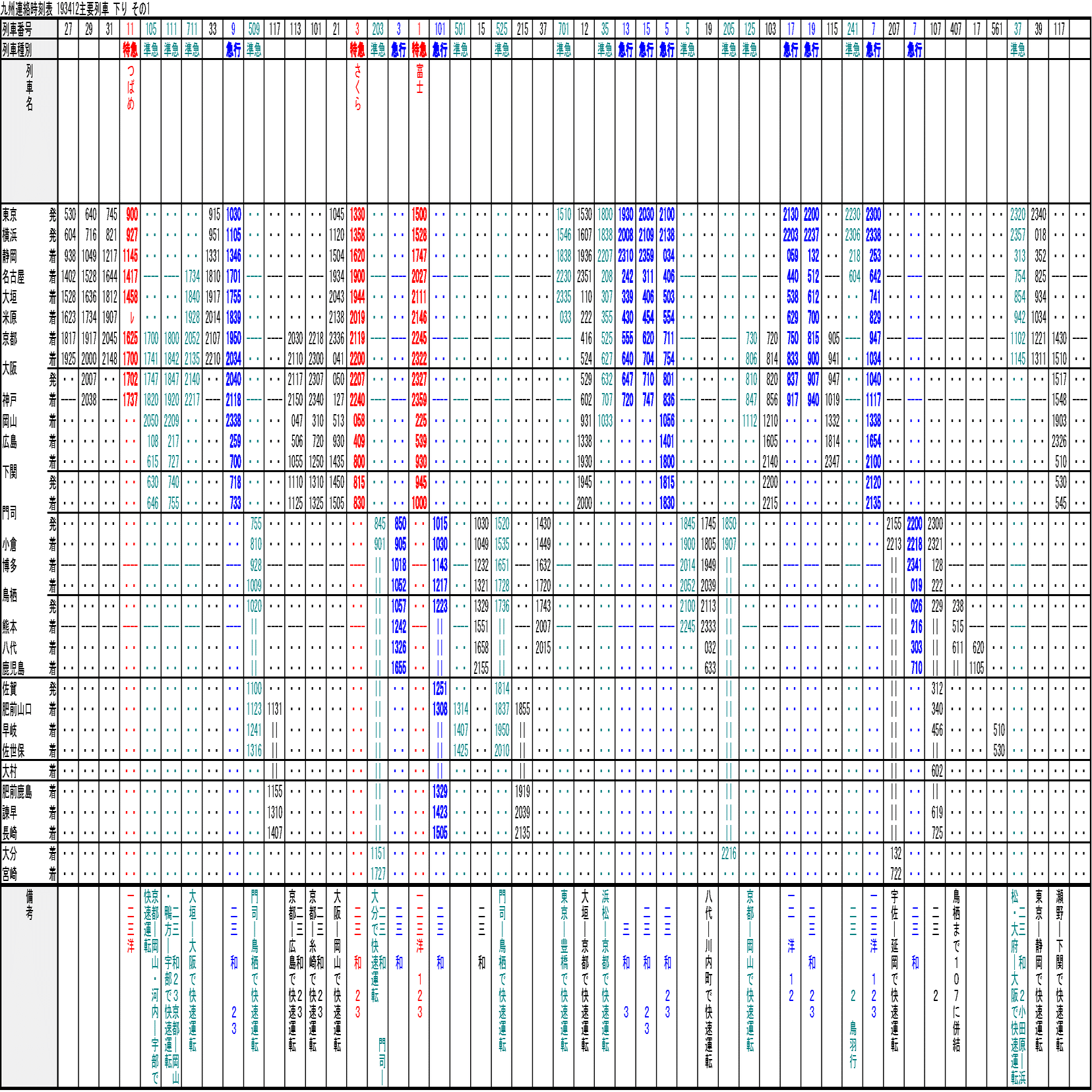Click the 下関 station row label
The image size is (1092, 1092).
point(10,472)
